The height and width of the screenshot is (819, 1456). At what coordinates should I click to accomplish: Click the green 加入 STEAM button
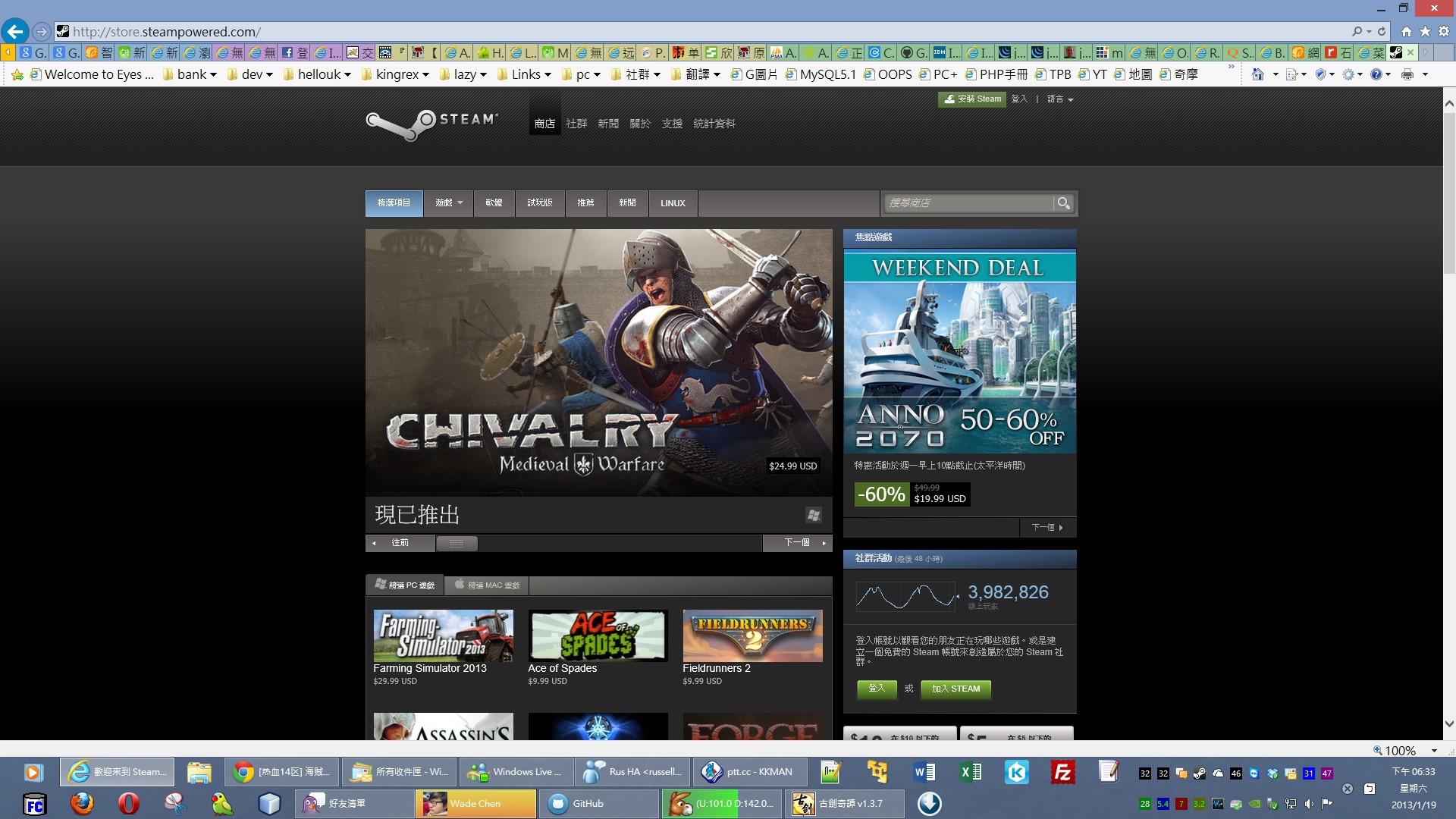[x=955, y=689]
